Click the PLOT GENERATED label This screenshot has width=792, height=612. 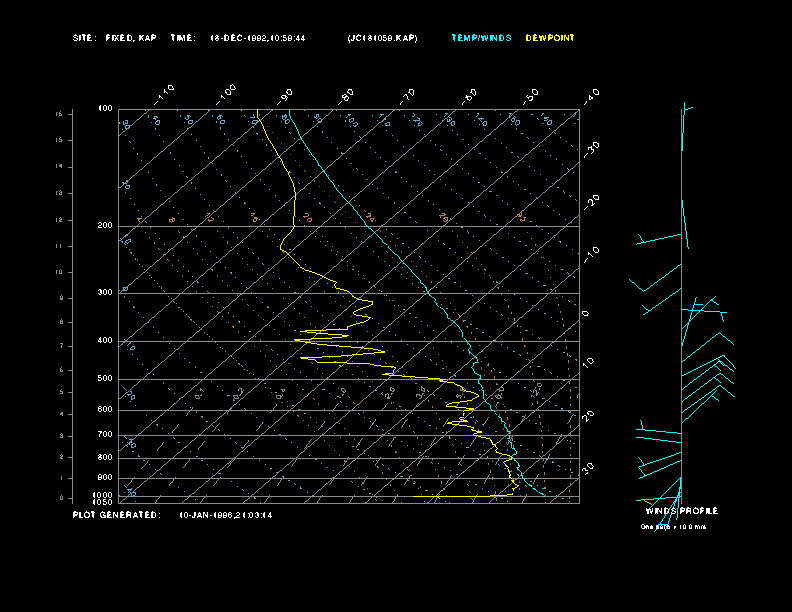pyautogui.click(x=116, y=515)
